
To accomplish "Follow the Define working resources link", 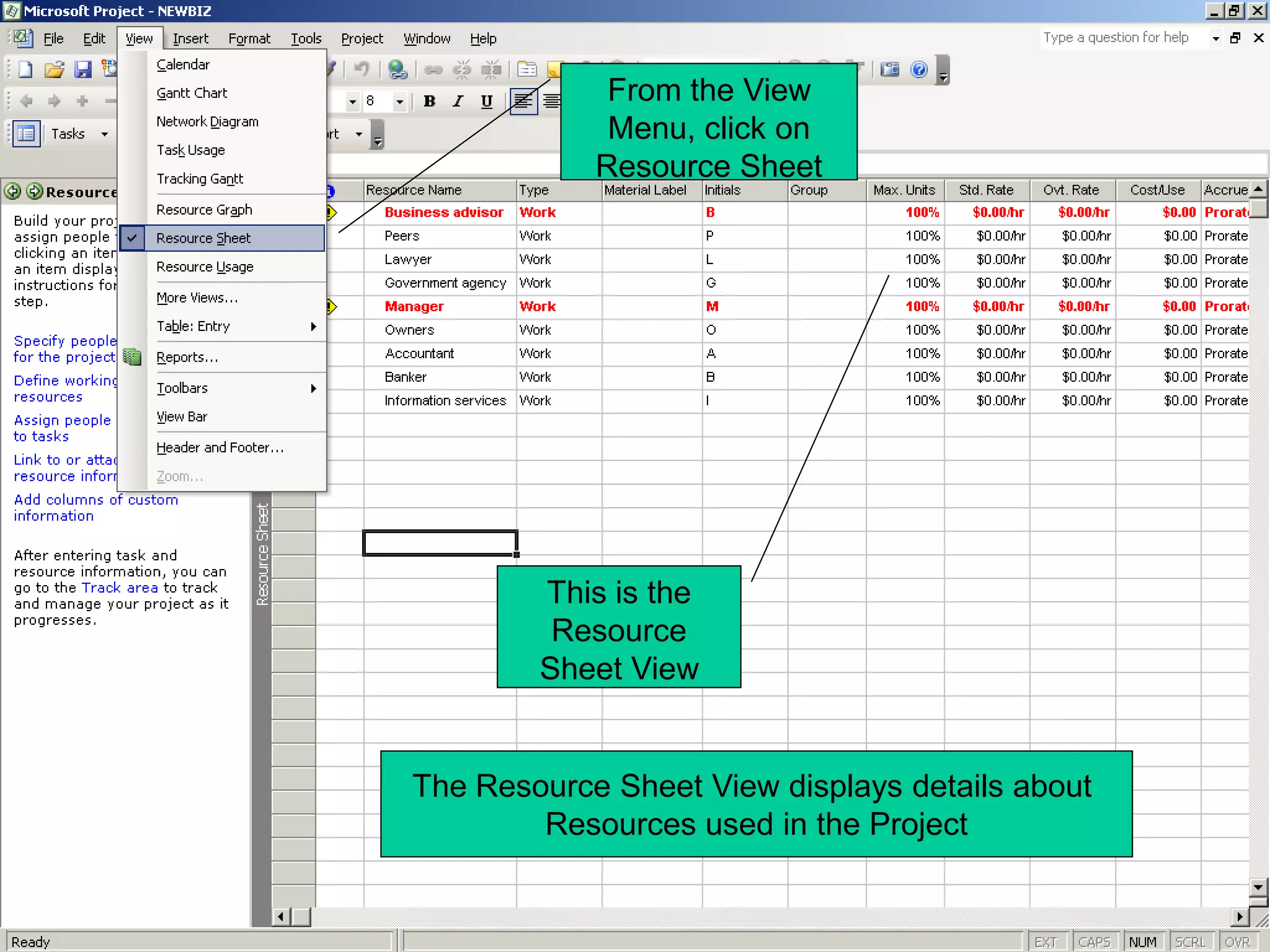I will tap(65, 389).
